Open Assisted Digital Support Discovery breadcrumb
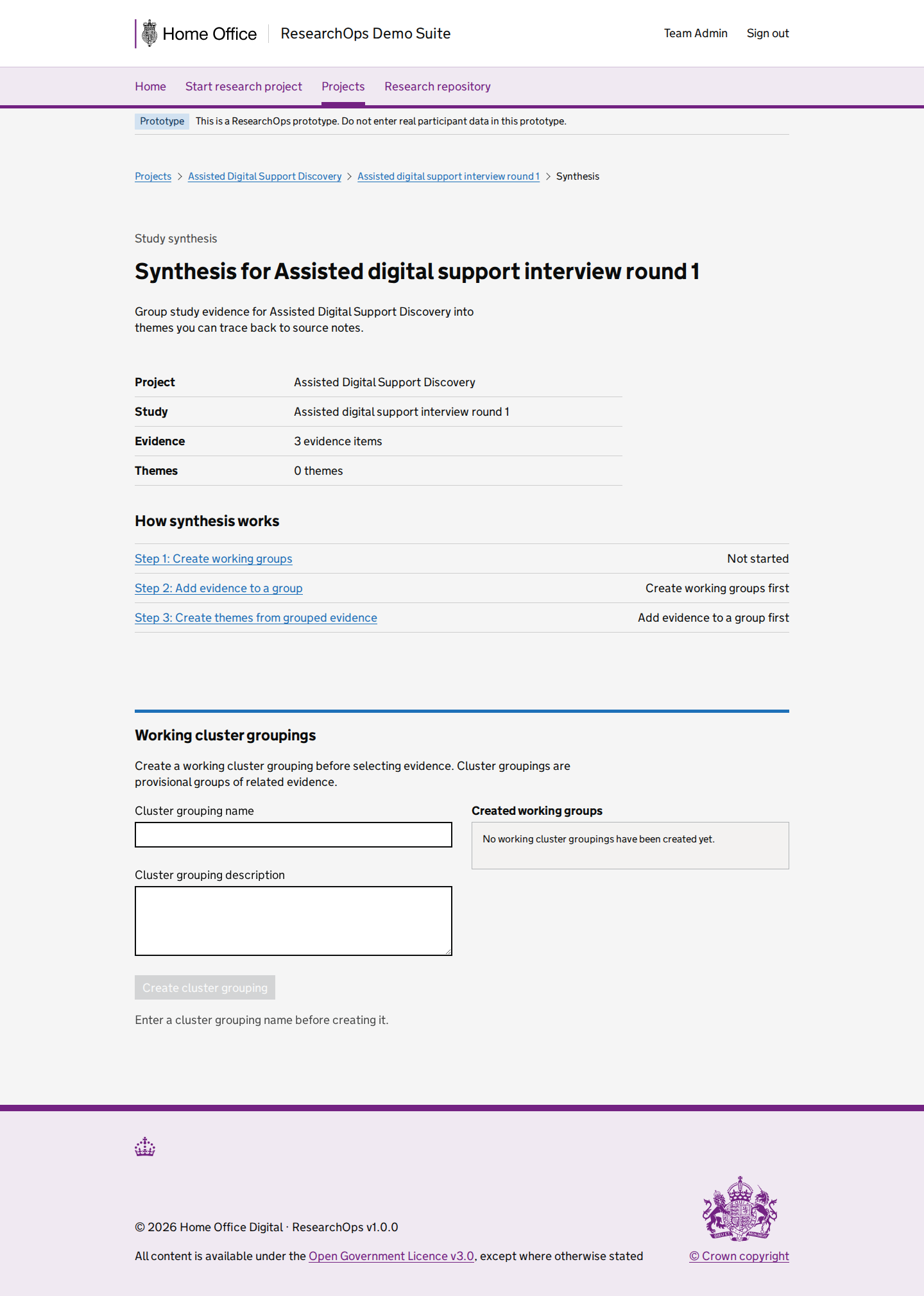The image size is (924, 1296). coord(264,176)
